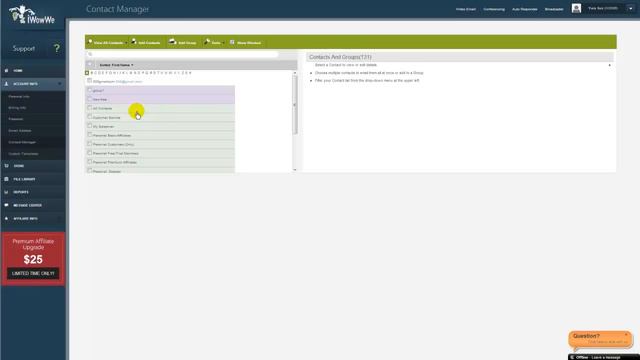Open Conferencing in top navigation
The height and width of the screenshot is (360, 640).
pos(494,9)
